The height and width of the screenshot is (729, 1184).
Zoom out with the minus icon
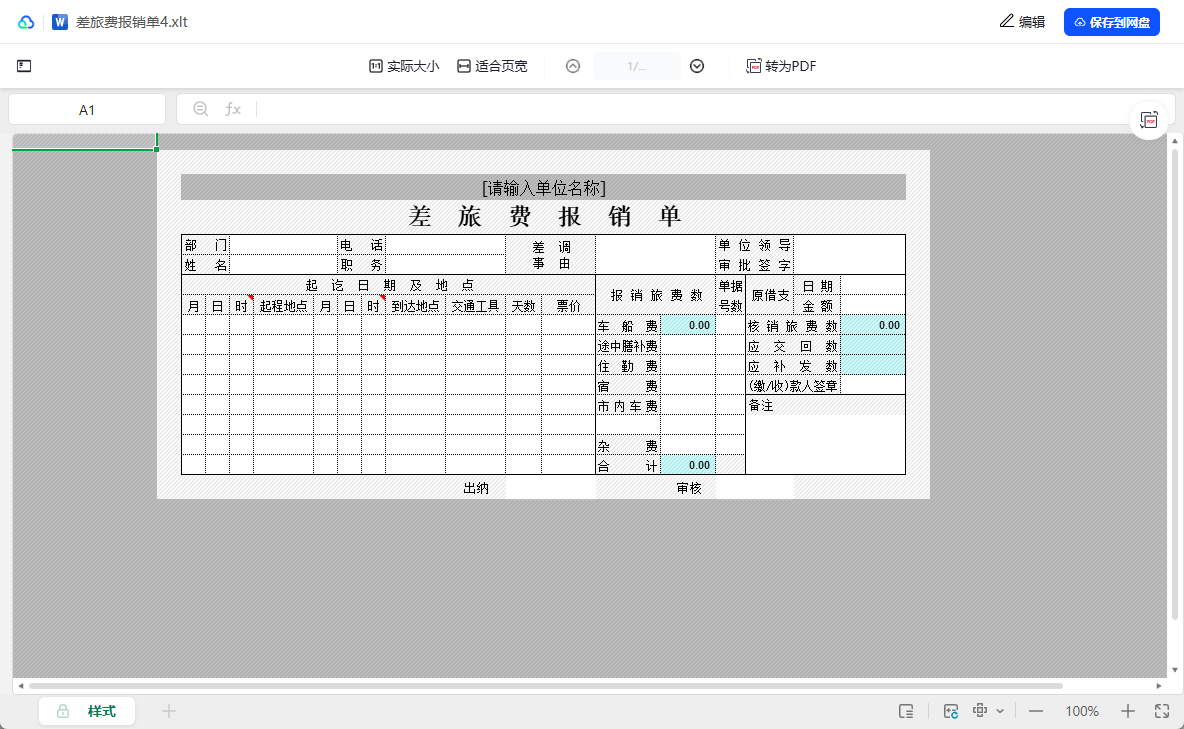1036,711
